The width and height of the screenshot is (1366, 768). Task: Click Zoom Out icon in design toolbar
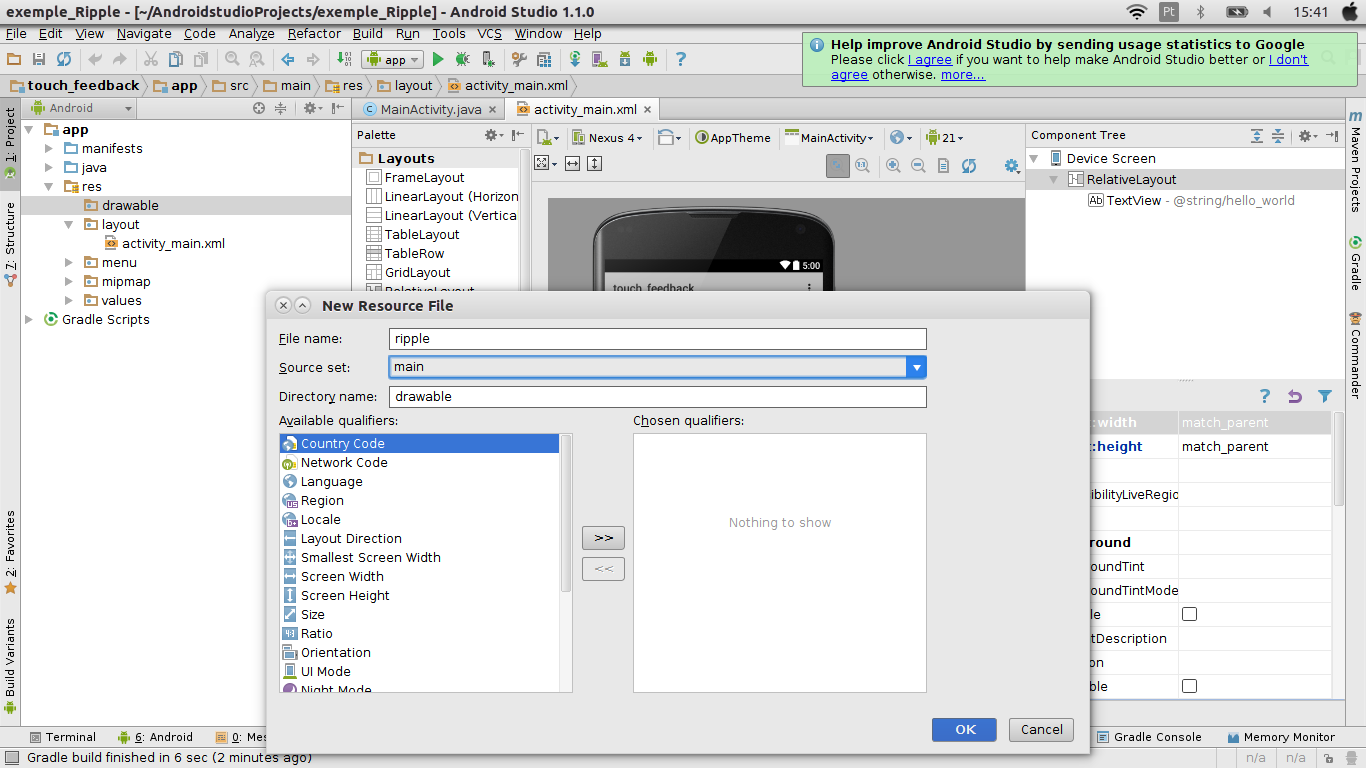(918, 166)
